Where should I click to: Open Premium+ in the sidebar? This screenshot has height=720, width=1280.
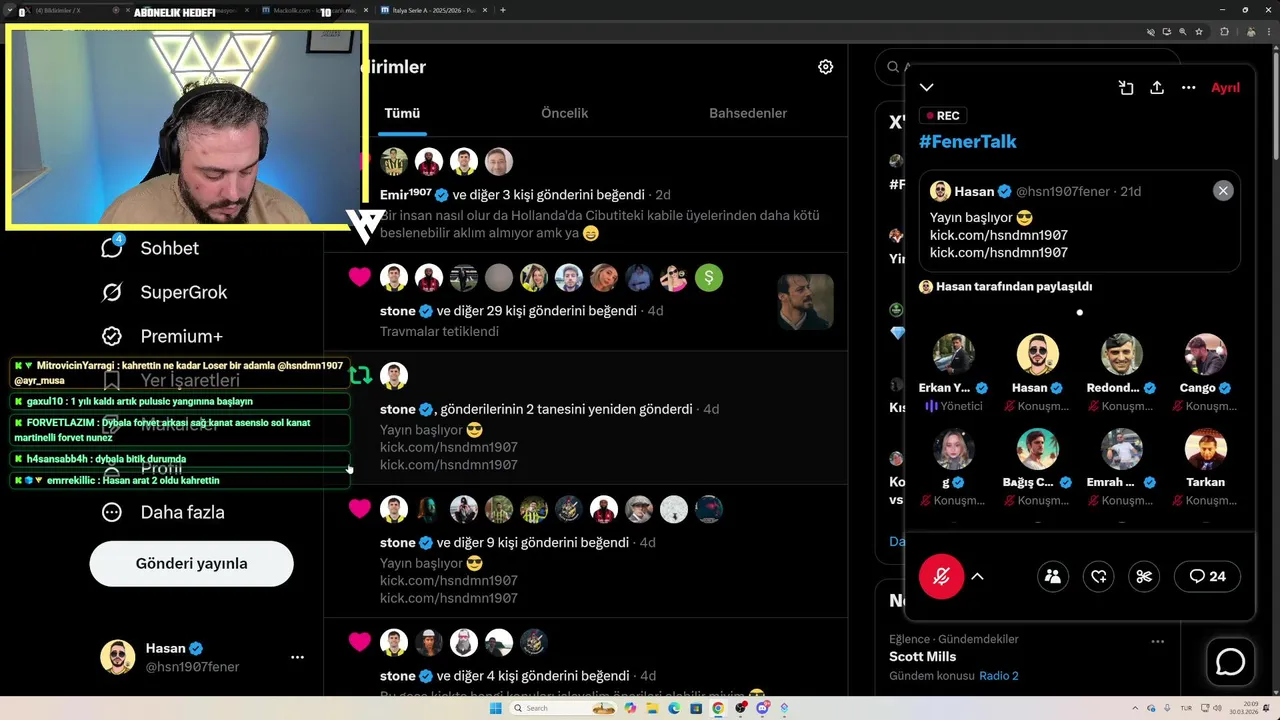(x=162, y=336)
